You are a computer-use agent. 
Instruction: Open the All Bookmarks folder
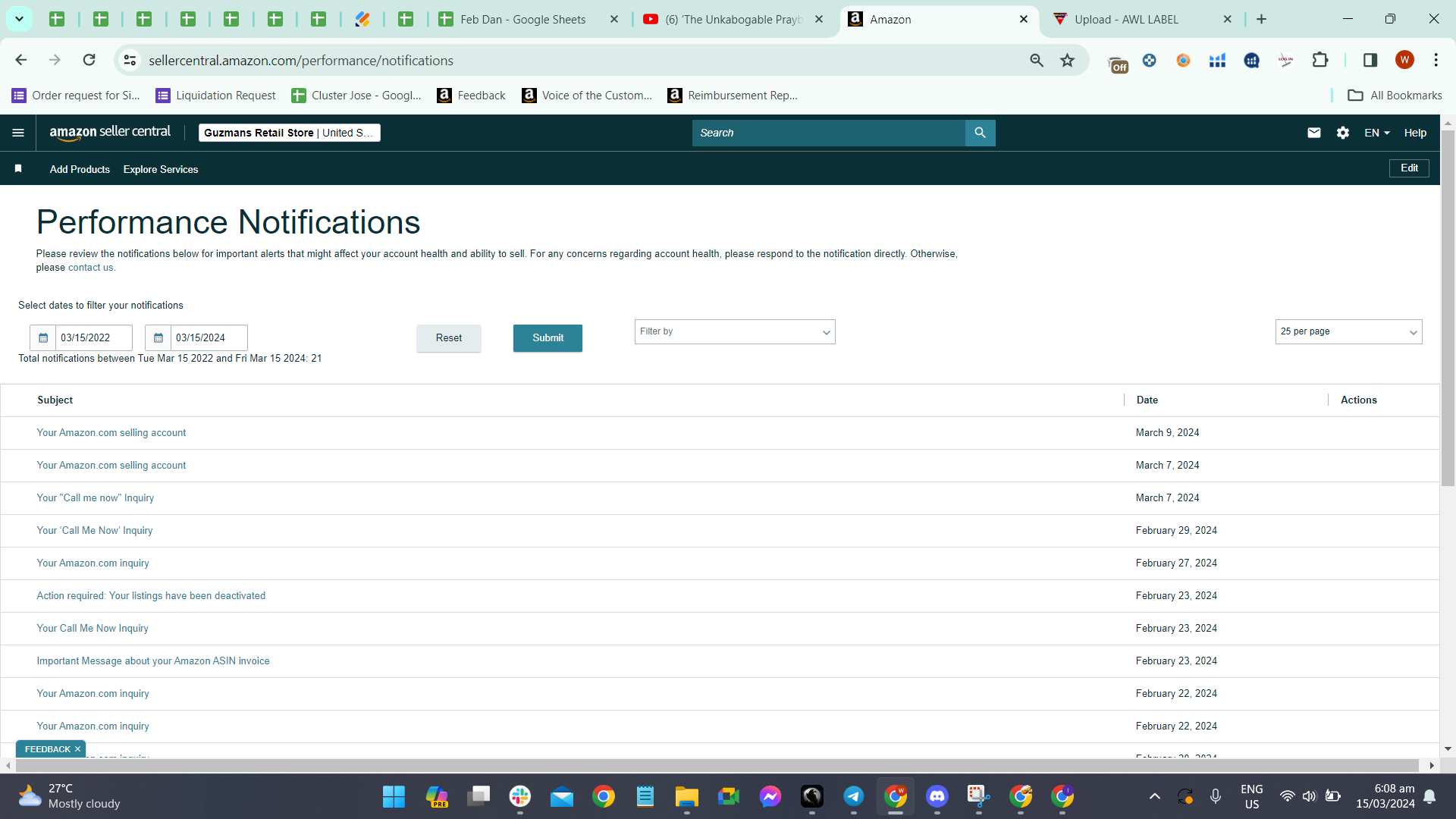tap(1395, 96)
